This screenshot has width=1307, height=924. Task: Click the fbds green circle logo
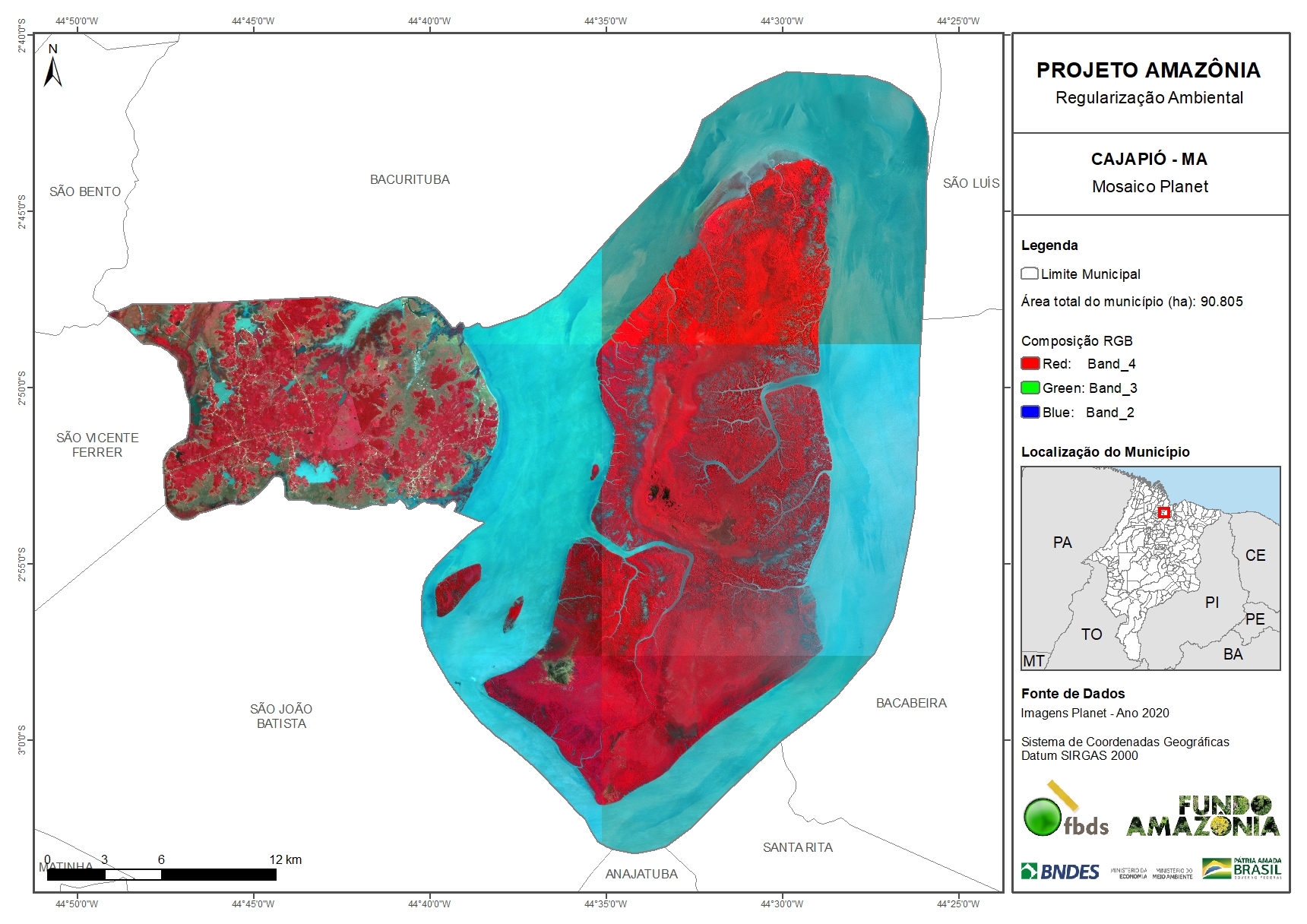(x=1042, y=817)
